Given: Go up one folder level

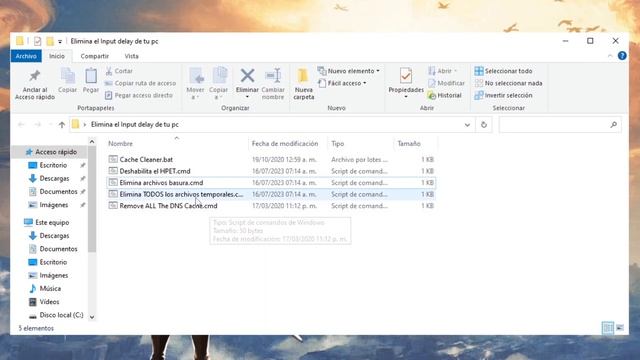Looking at the screenshot, I should [x=62, y=125].
